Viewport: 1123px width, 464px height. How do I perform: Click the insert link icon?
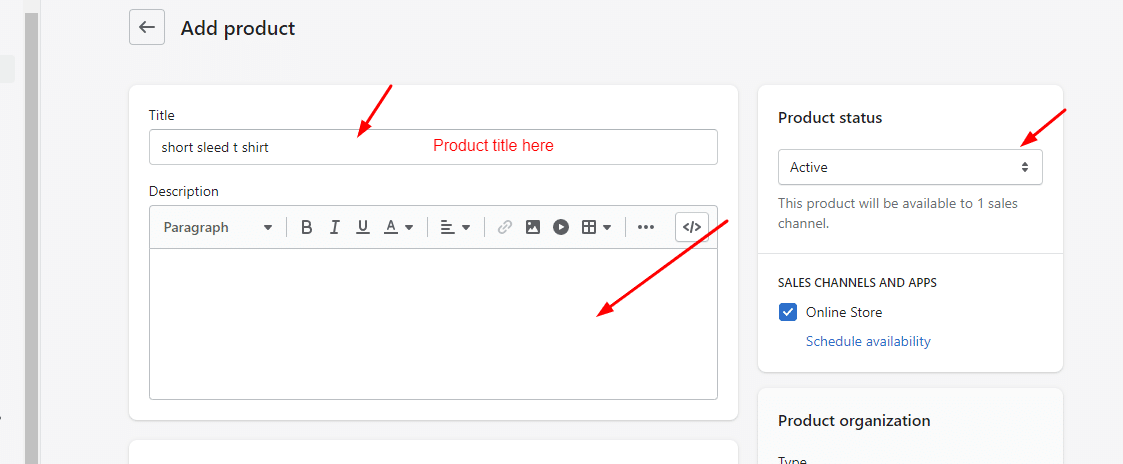click(505, 227)
